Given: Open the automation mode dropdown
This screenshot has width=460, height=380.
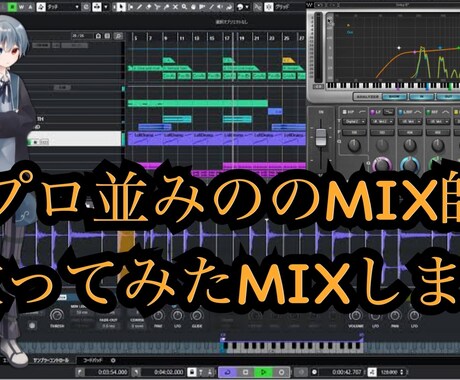Looking at the screenshot, I should pos(59,7).
